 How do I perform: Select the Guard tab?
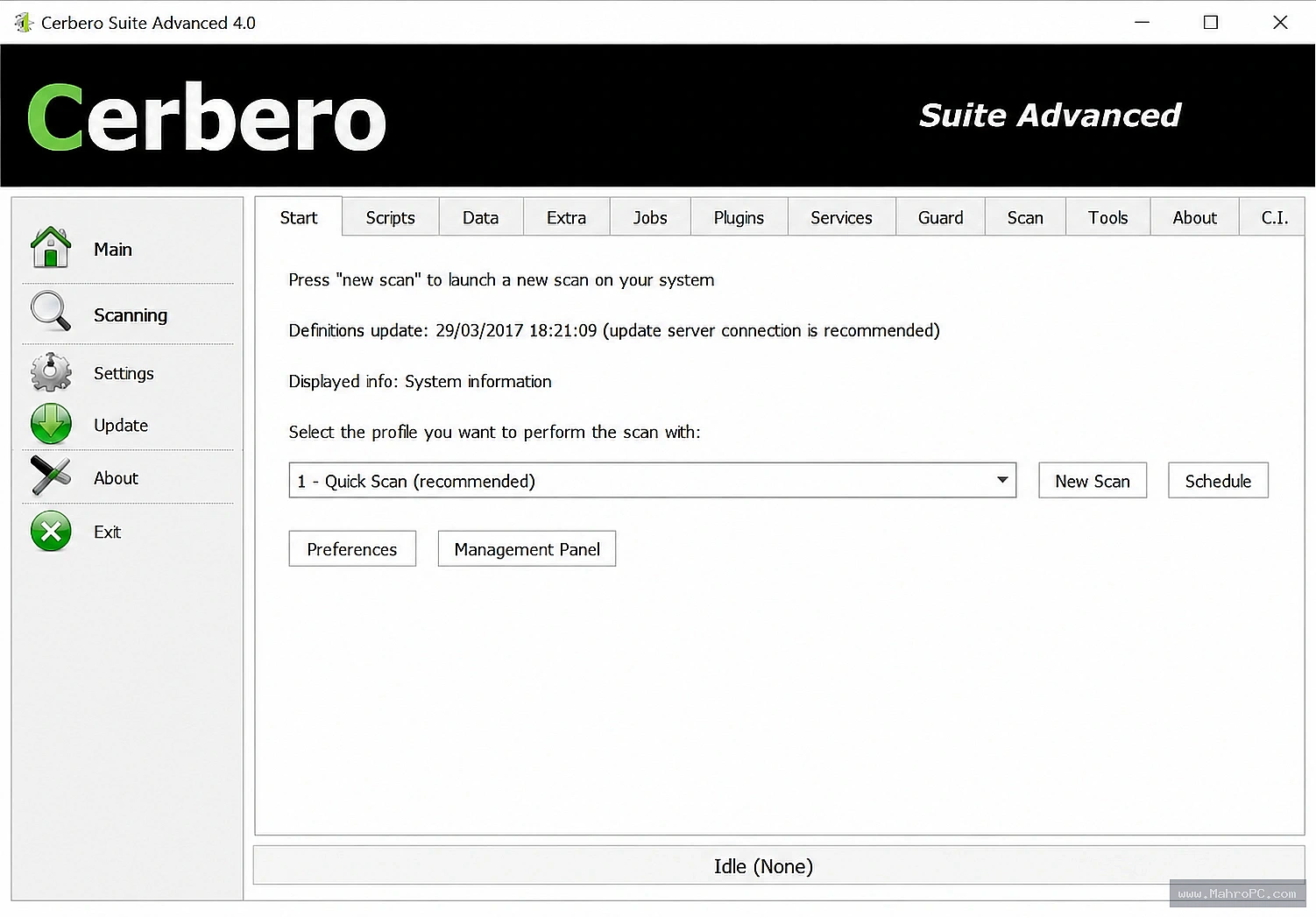940,217
